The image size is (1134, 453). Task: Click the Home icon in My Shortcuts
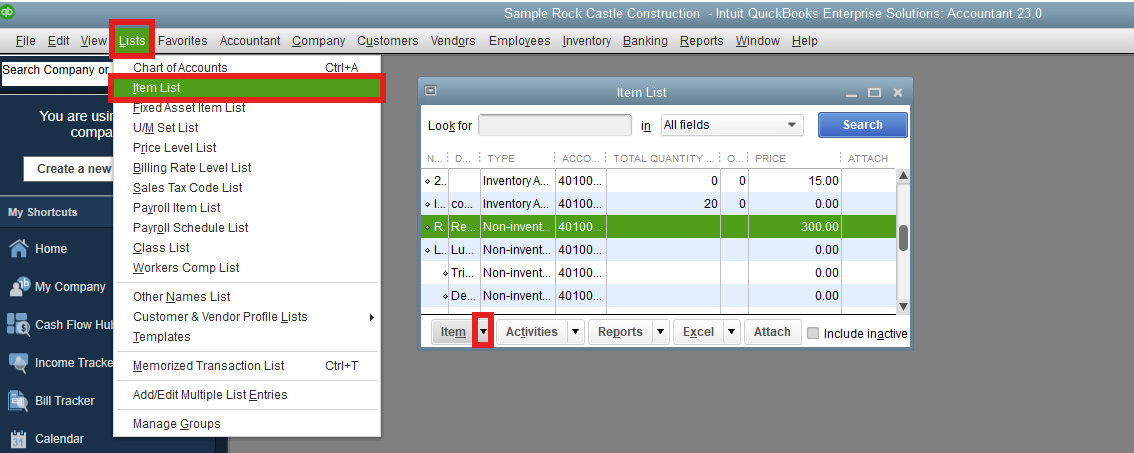[x=18, y=249]
